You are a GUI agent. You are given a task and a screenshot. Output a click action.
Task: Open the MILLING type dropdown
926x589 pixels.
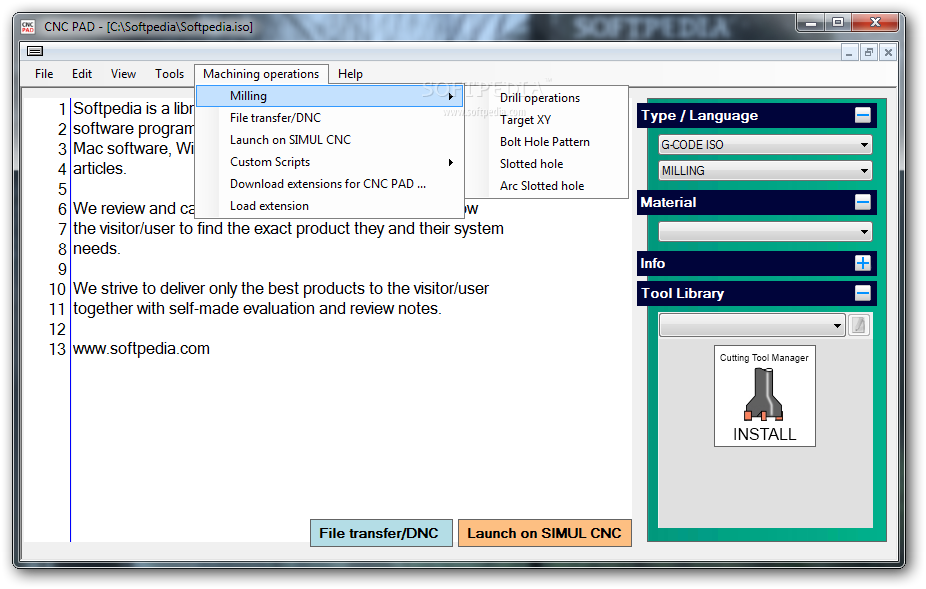coord(765,171)
